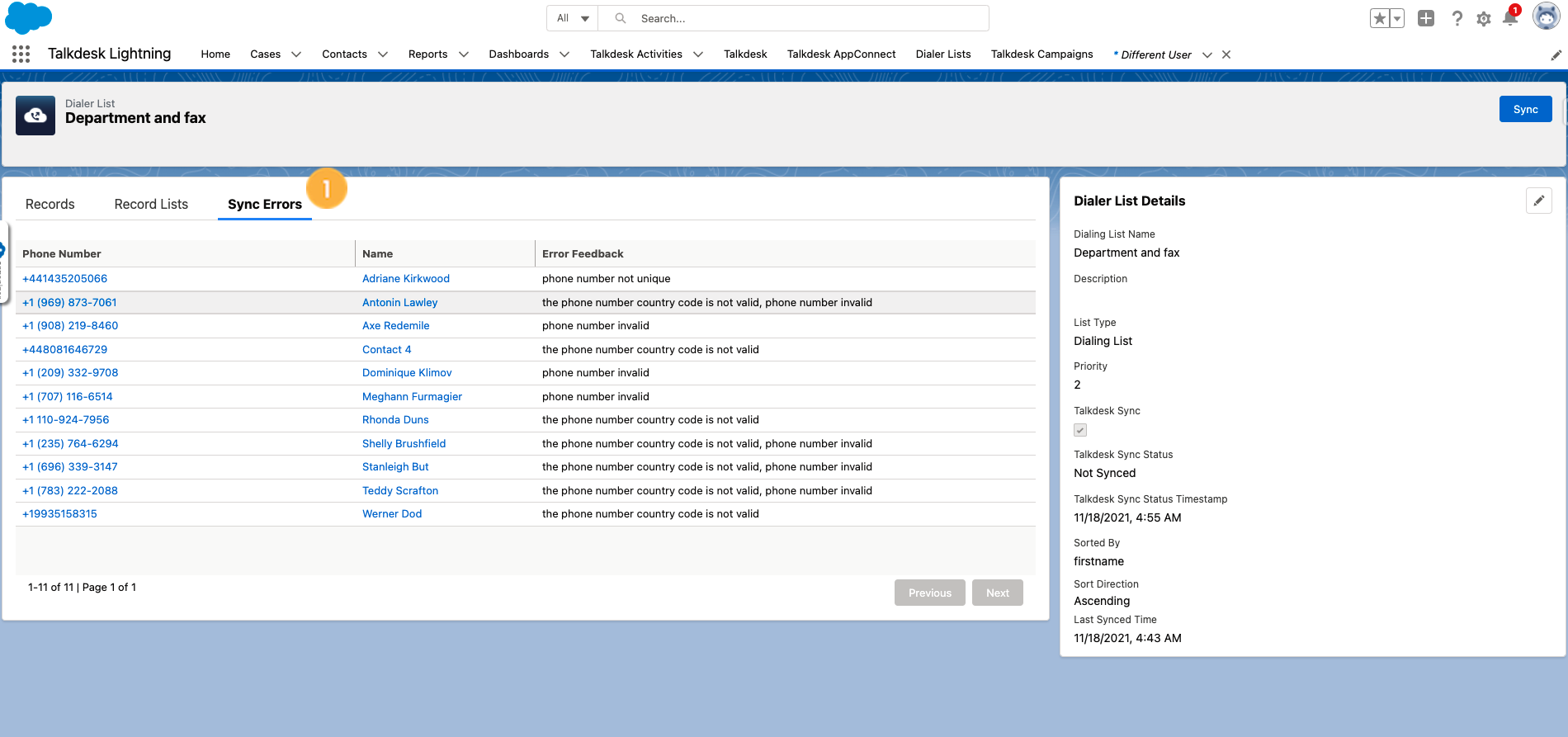The width and height of the screenshot is (1568, 737).
Task: Click the favorites star icon
Action: click(1379, 18)
